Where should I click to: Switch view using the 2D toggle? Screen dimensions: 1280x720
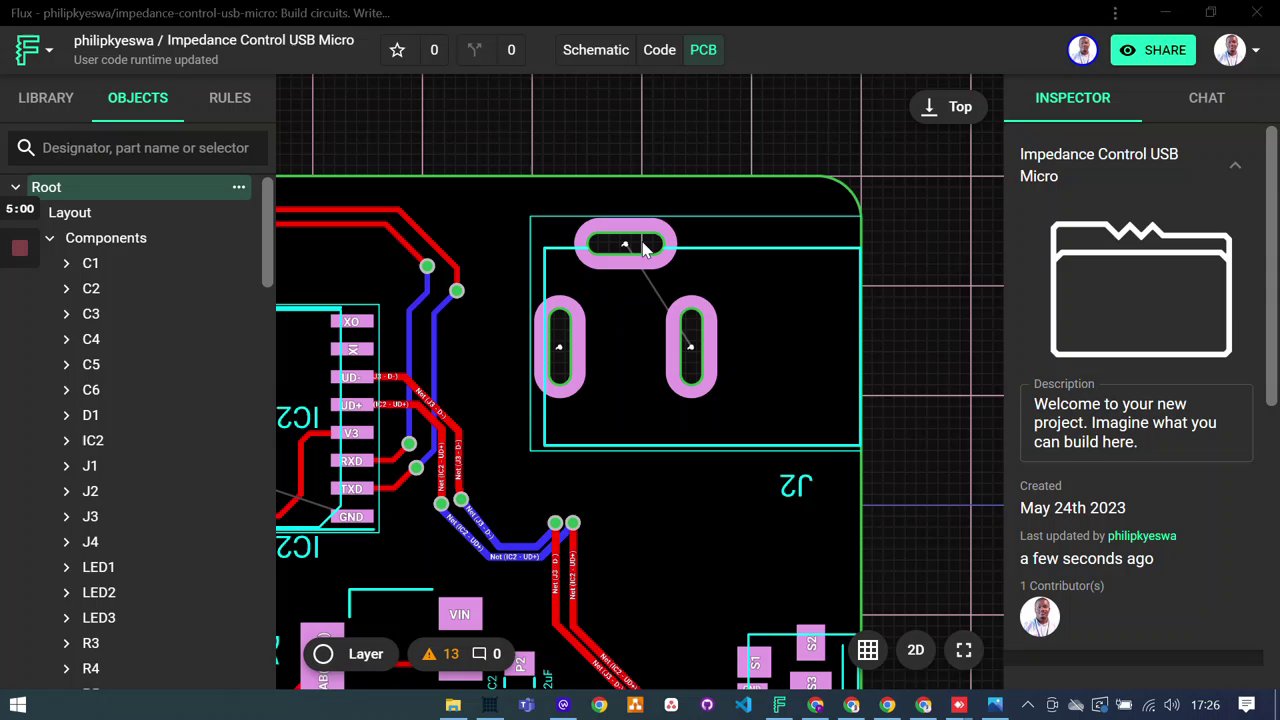(915, 651)
